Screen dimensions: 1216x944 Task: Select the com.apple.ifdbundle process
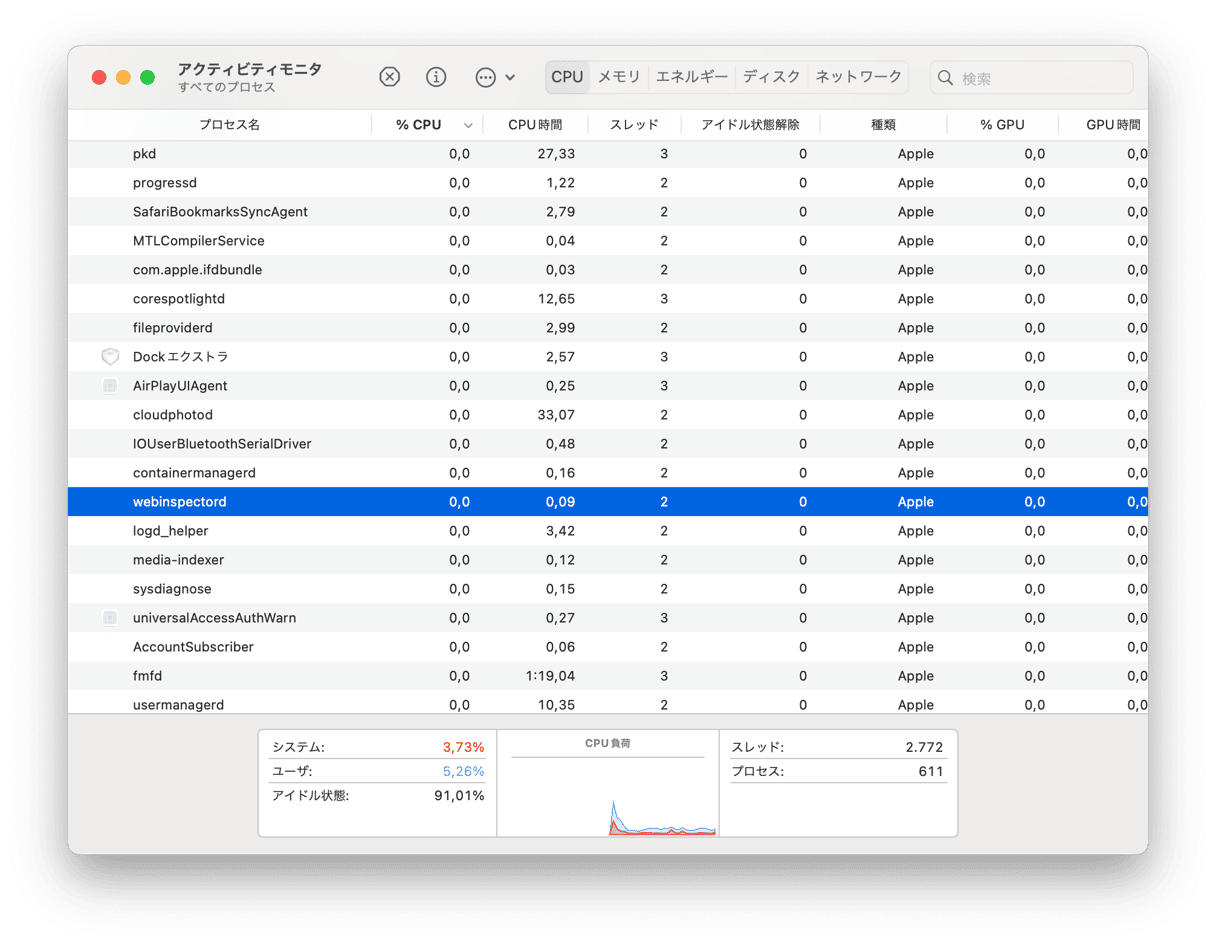click(x=197, y=270)
